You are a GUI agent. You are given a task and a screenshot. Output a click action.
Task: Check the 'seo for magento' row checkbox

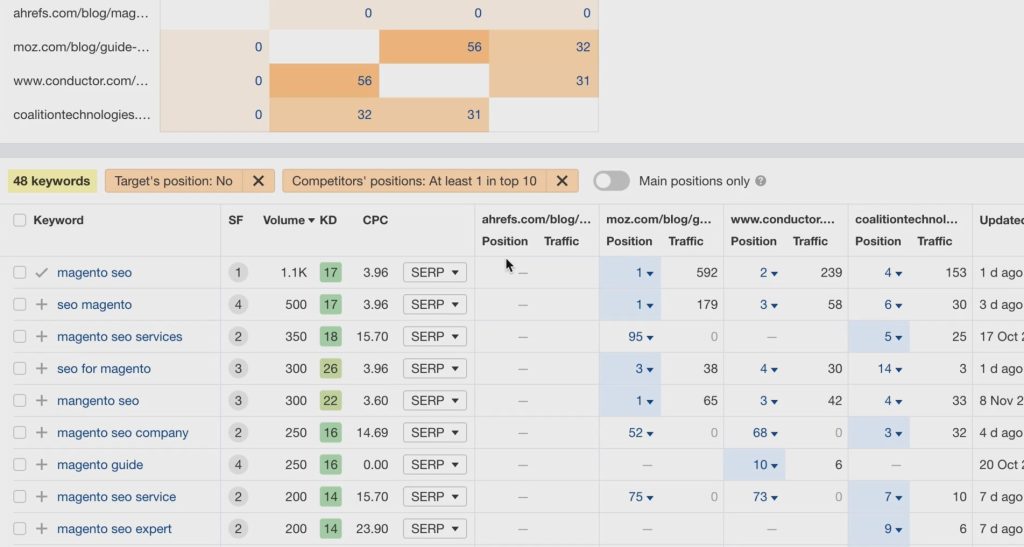click(x=20, y=368)
